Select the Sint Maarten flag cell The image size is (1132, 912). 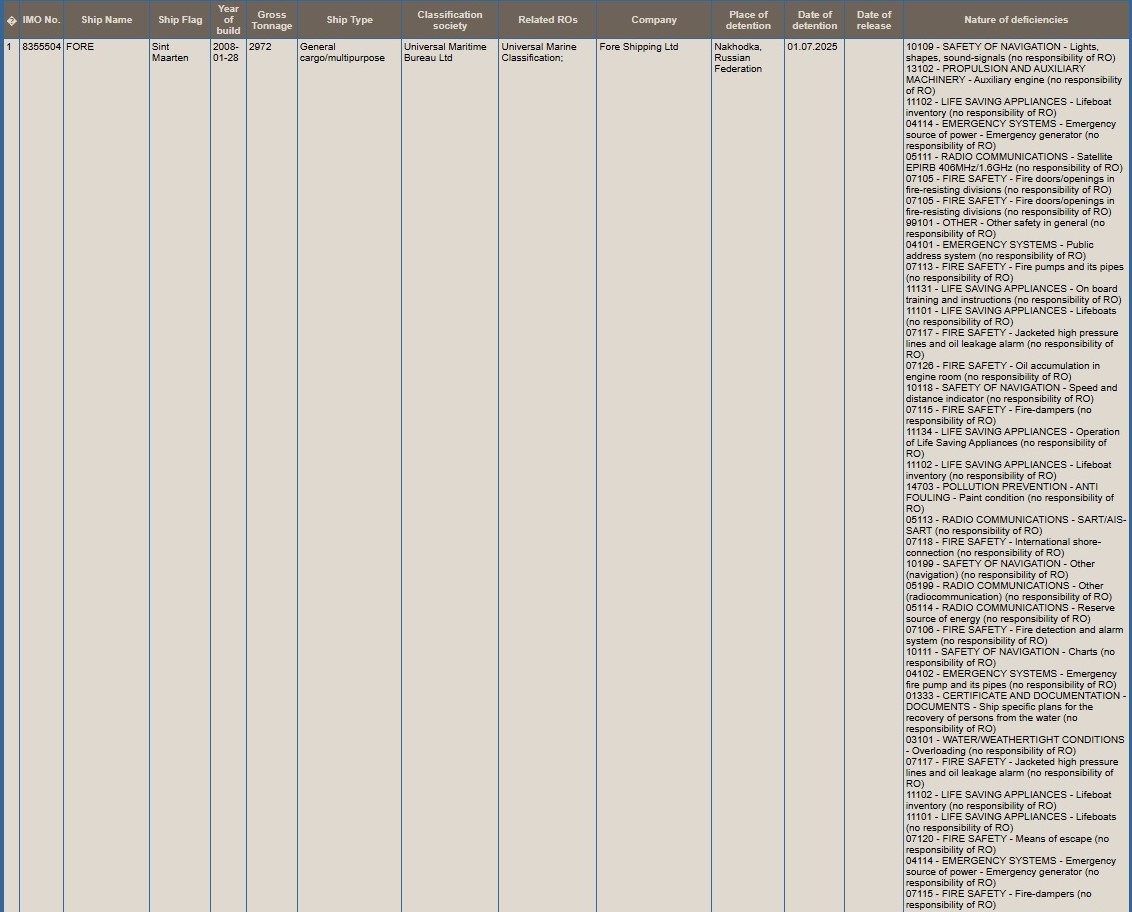pos(169,52)
